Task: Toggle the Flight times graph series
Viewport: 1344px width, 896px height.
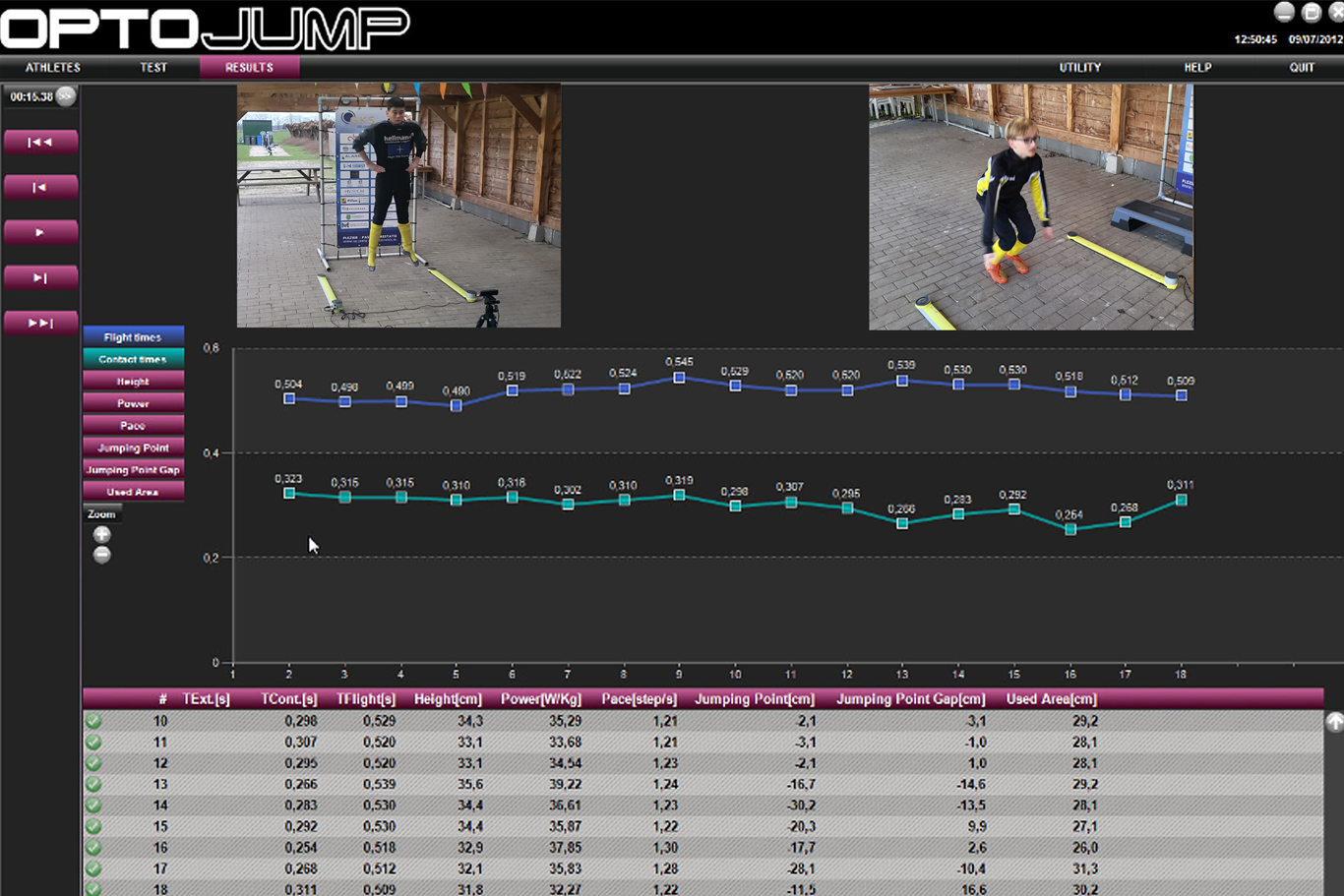Action: pos(133,337)
